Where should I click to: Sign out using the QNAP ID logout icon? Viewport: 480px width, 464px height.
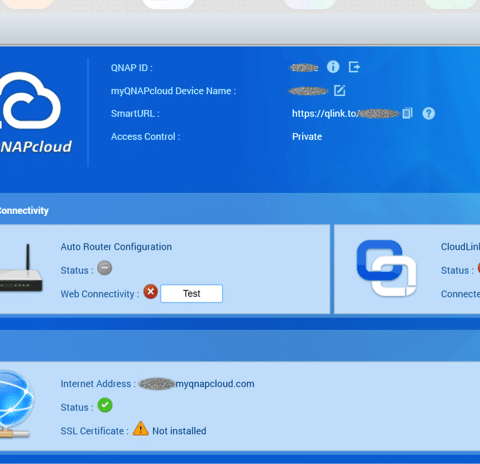tap(354, 67)
